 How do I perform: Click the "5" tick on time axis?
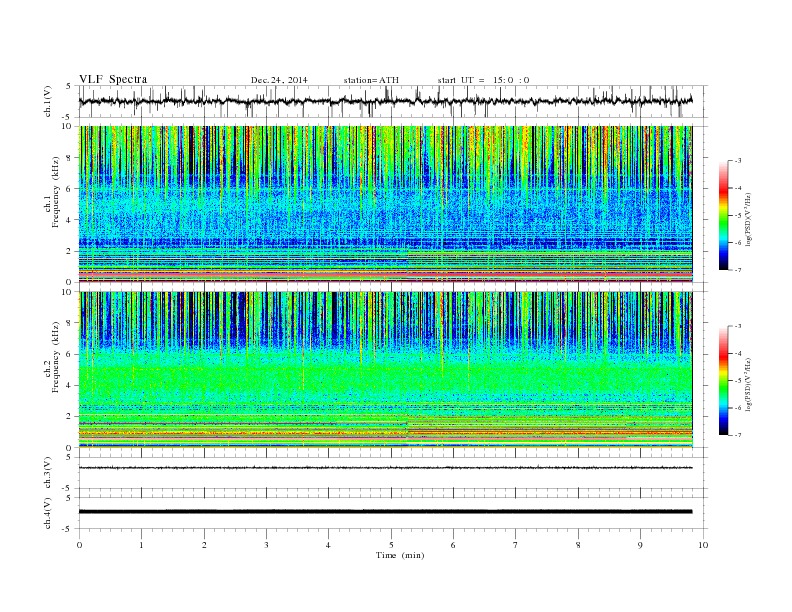[391, 545]
